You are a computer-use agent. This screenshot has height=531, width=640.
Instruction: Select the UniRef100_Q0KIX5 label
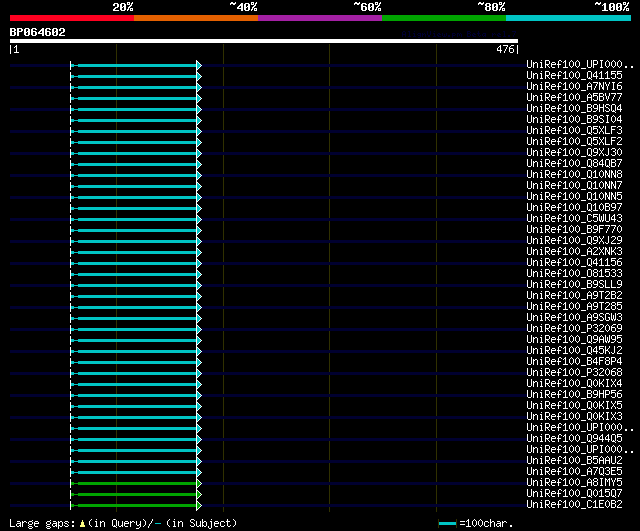pyautogui.click(x=574, y=406)
